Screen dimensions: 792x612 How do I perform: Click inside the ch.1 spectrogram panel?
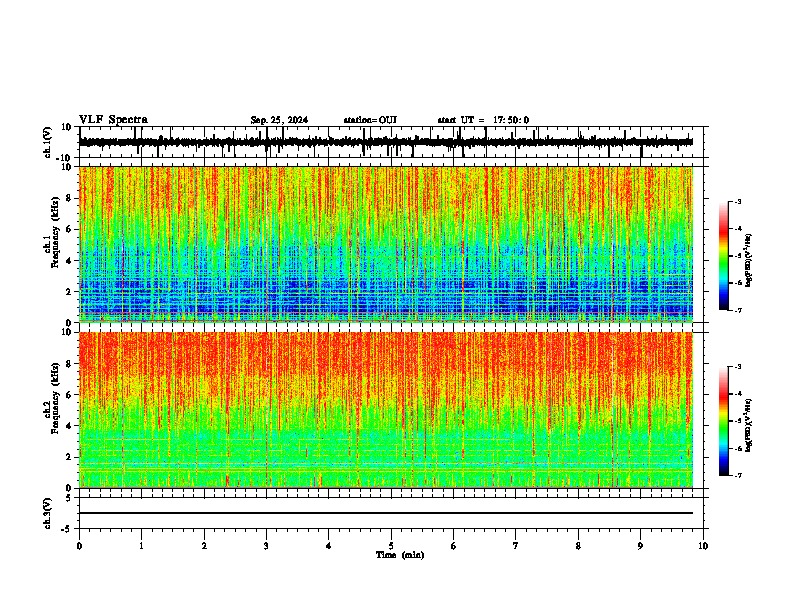(x=385, y=244)
